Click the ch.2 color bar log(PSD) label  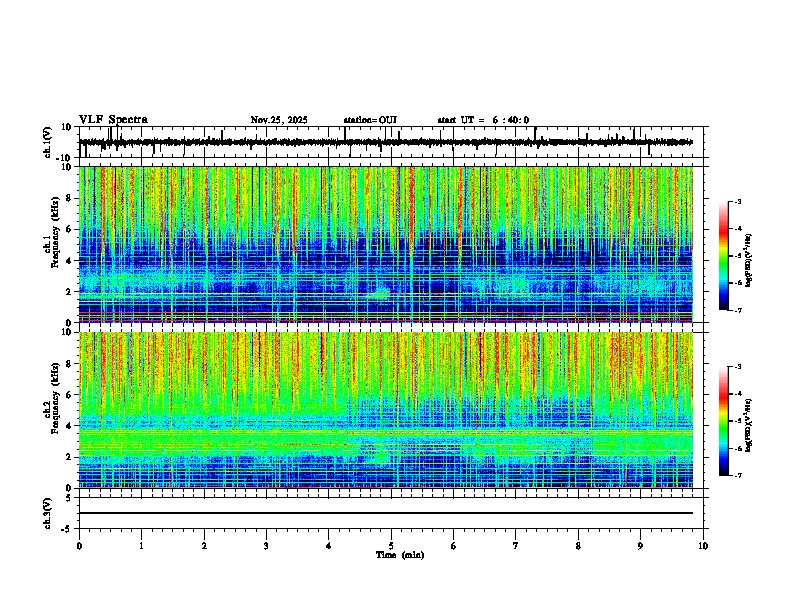pyautogui.click(x=749, y=425)
